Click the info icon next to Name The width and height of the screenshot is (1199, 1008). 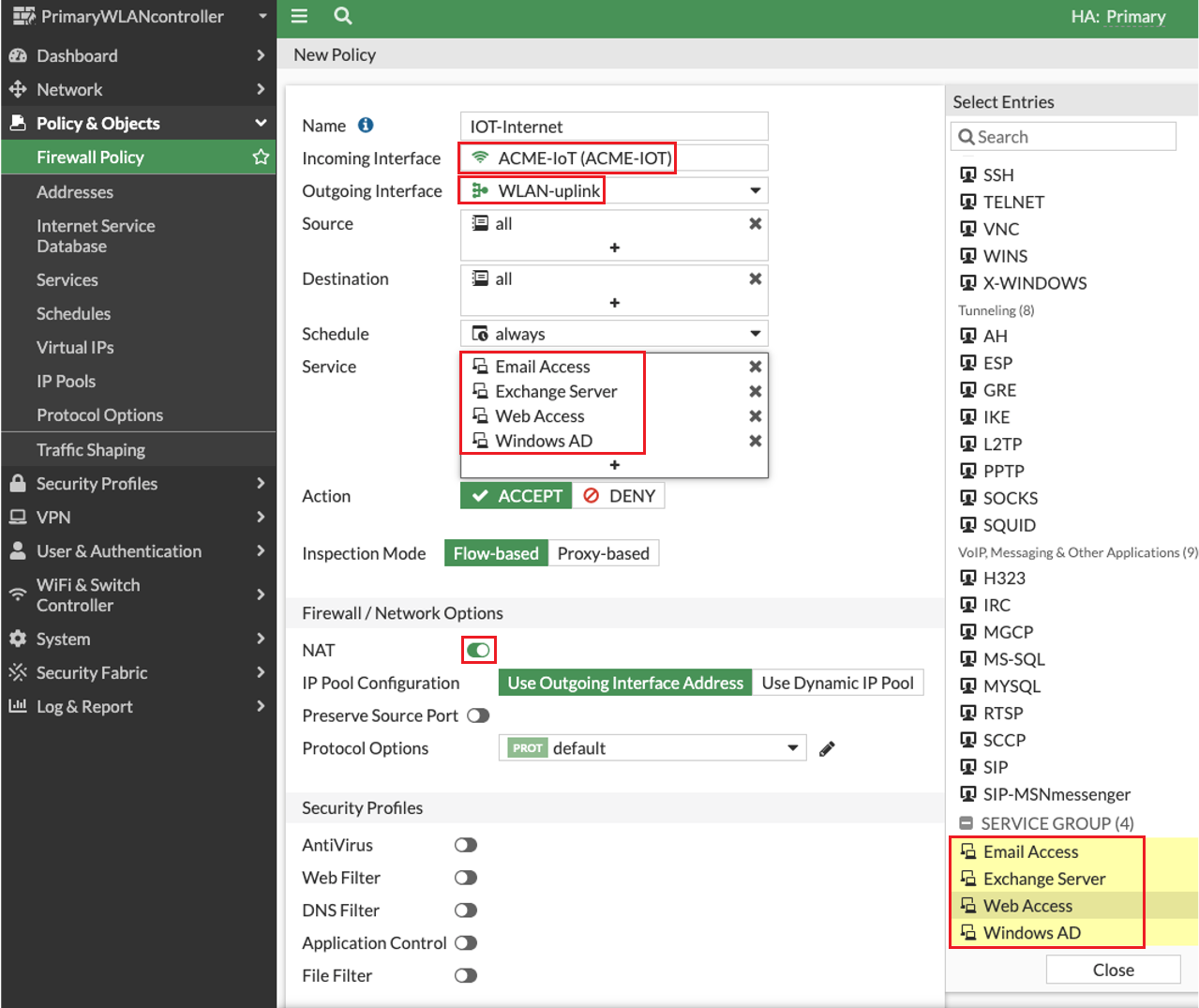pos(366,125)
